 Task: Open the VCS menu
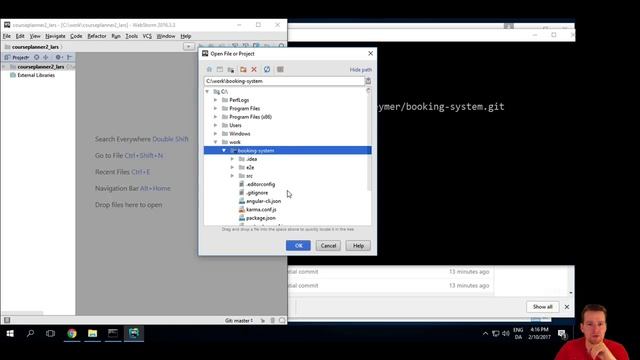[147, 36]
